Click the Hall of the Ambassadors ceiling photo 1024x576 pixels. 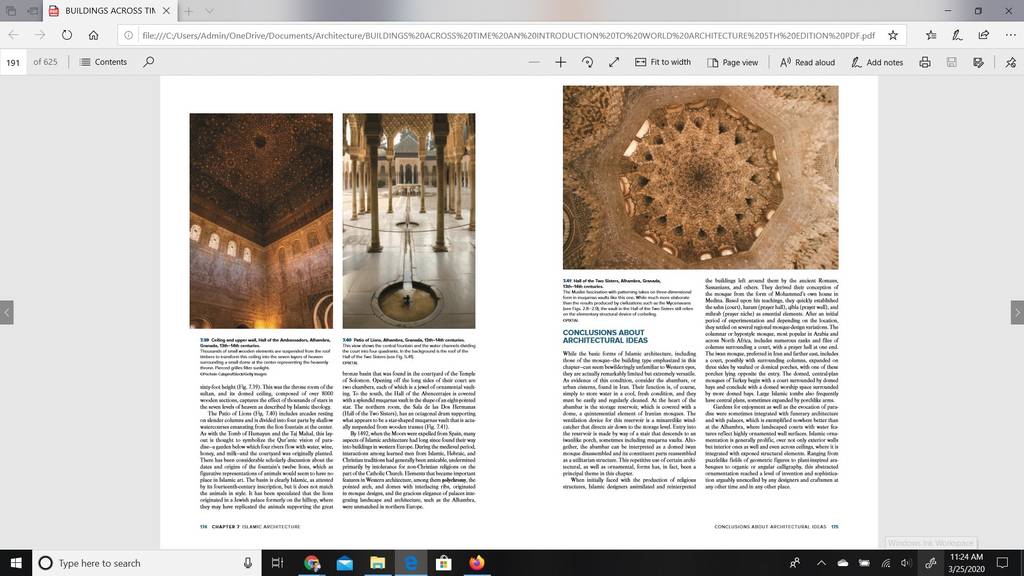pyautogui.click(x=261, y=221)
